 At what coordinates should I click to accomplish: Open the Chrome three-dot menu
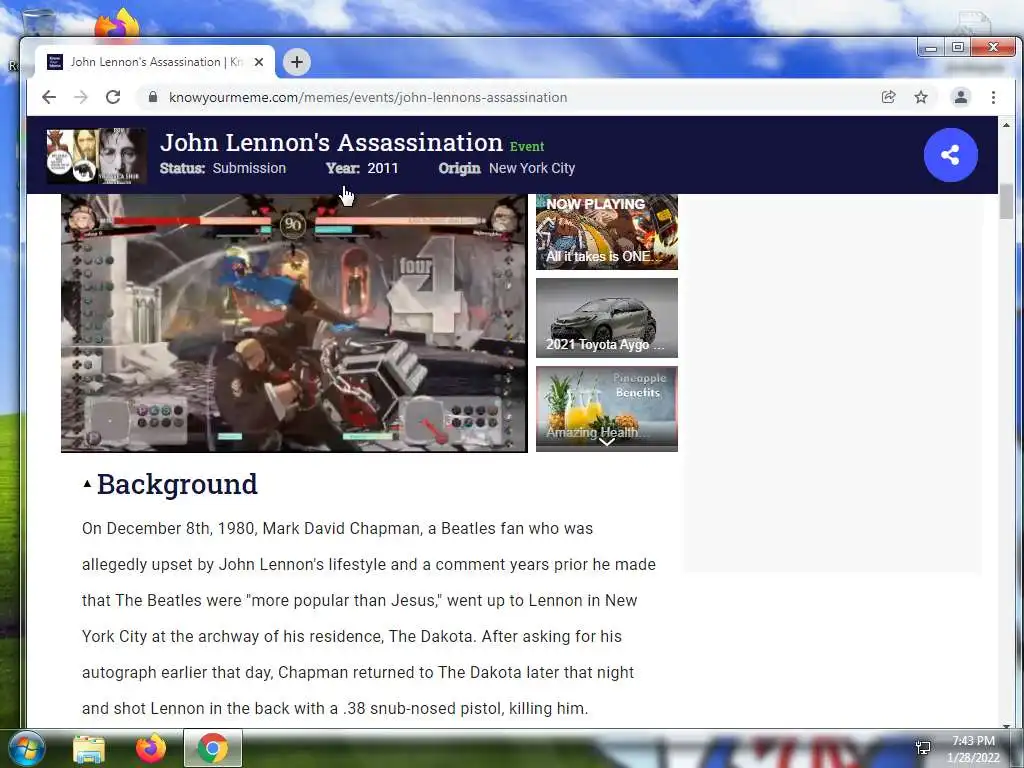(993, 97)
